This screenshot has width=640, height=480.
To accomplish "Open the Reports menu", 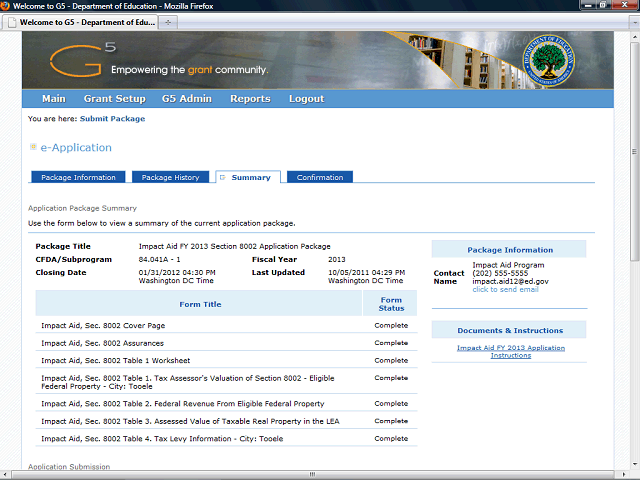I will 250,99.
